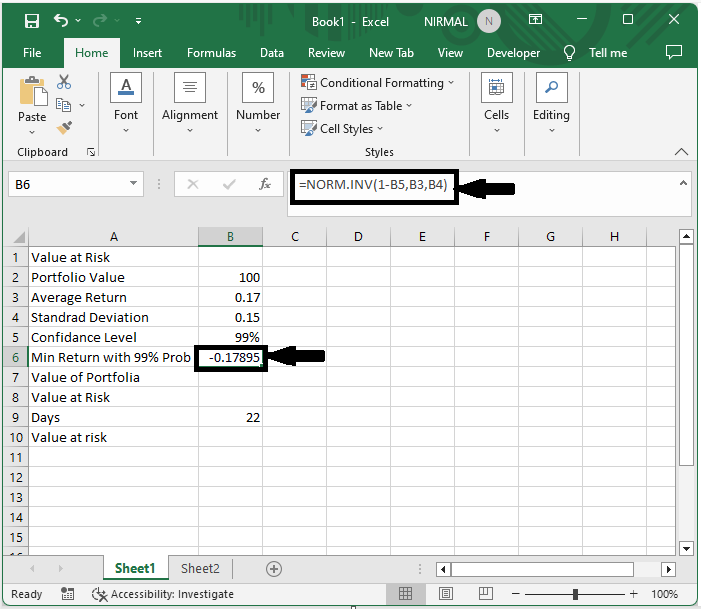
Task: Open the Cells group button
Action: [x=497, y=103]
